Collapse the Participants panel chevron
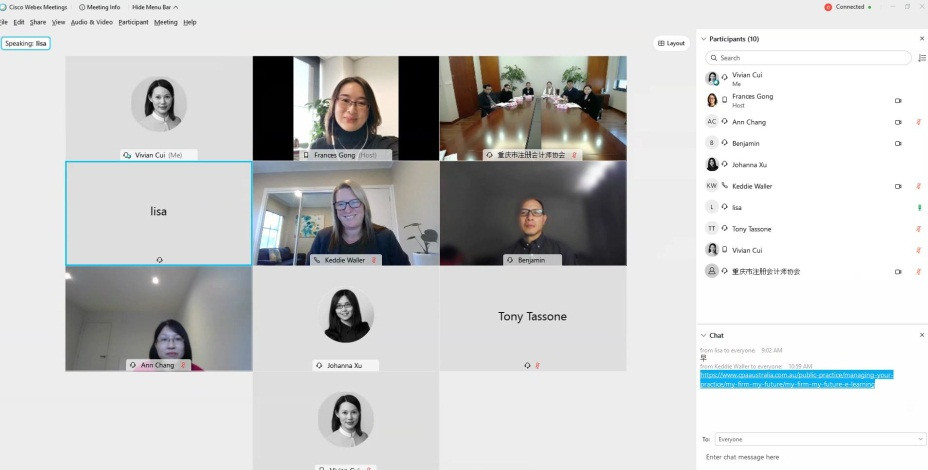This screenshot has height=470, width=928. pos(704,39)
